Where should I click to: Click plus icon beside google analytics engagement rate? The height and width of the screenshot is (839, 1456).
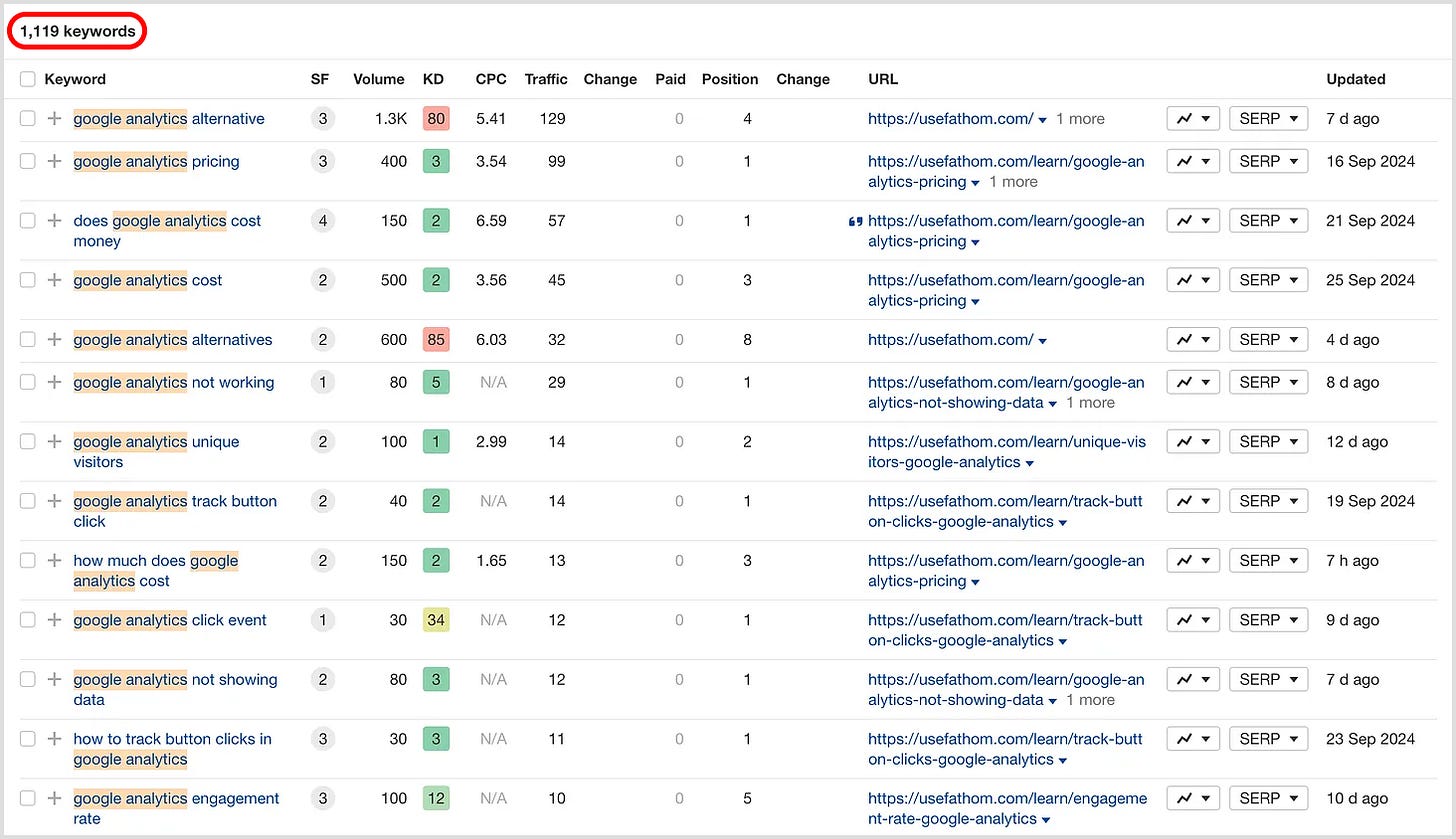pyautogui.click(x=54, y=798)
